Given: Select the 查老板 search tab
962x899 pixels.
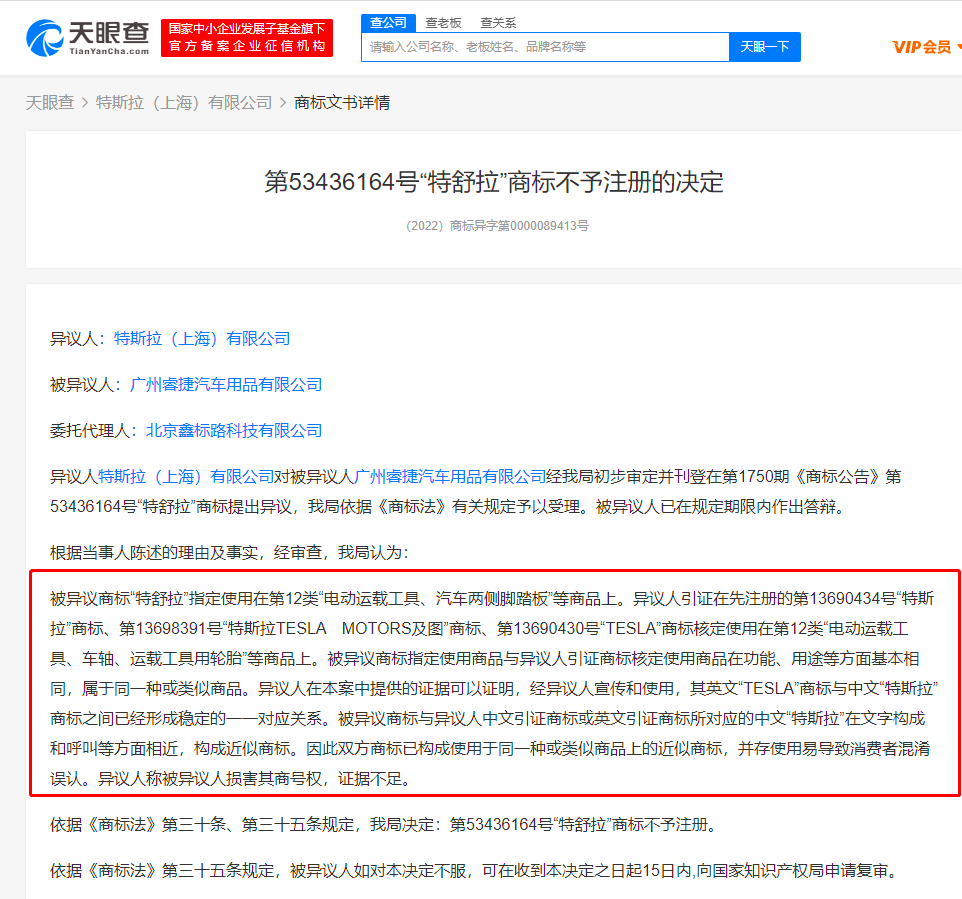Looking at the screenshot, I should pos(443,22).
